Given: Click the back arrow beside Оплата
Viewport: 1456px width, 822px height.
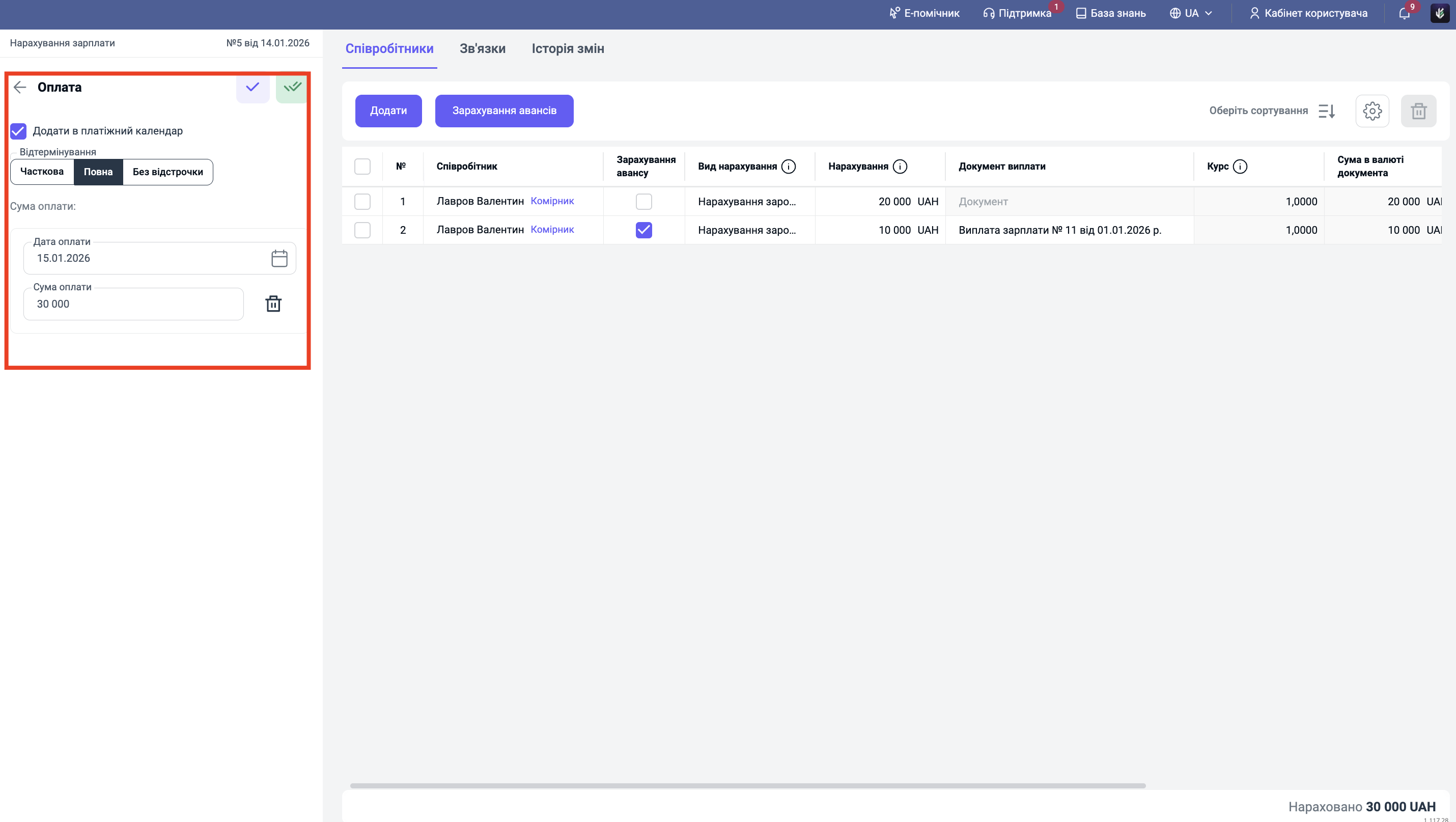Looking at the screenshot, I should tap(20, 87).
